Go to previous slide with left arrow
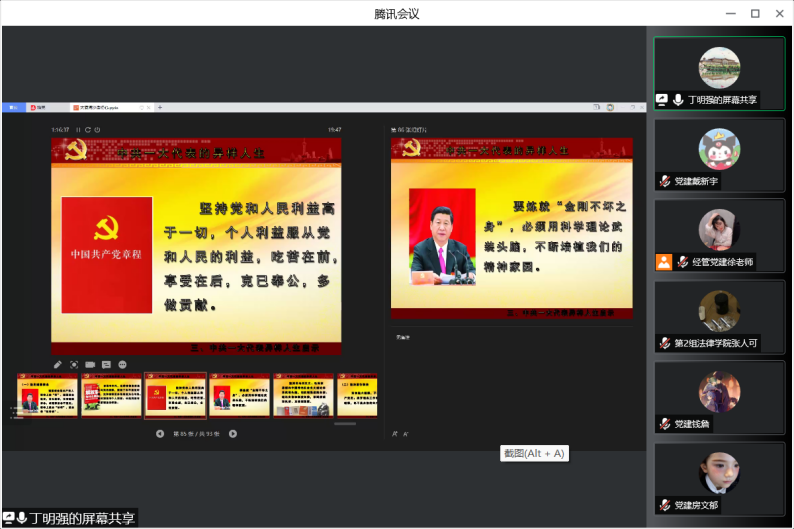The image size is (794, 529). click(x=160, y=433)
